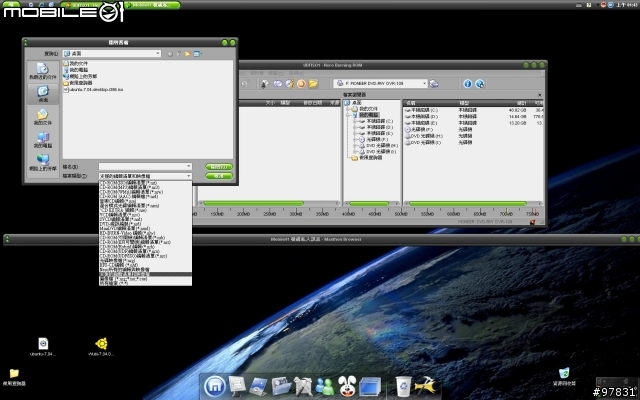Sort by the name column header in Nero browser
The height and width of the screenshot is (400, 640).
431,103
